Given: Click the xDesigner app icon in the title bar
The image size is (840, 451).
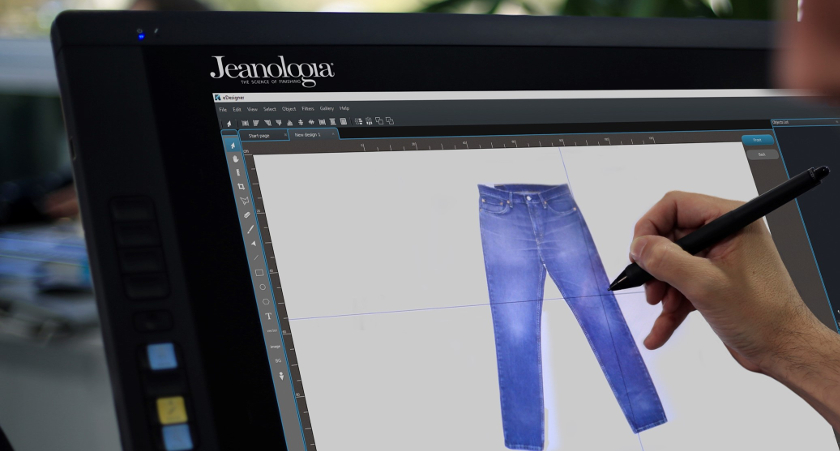Looking at the screenshot, I should click(218, 97).
